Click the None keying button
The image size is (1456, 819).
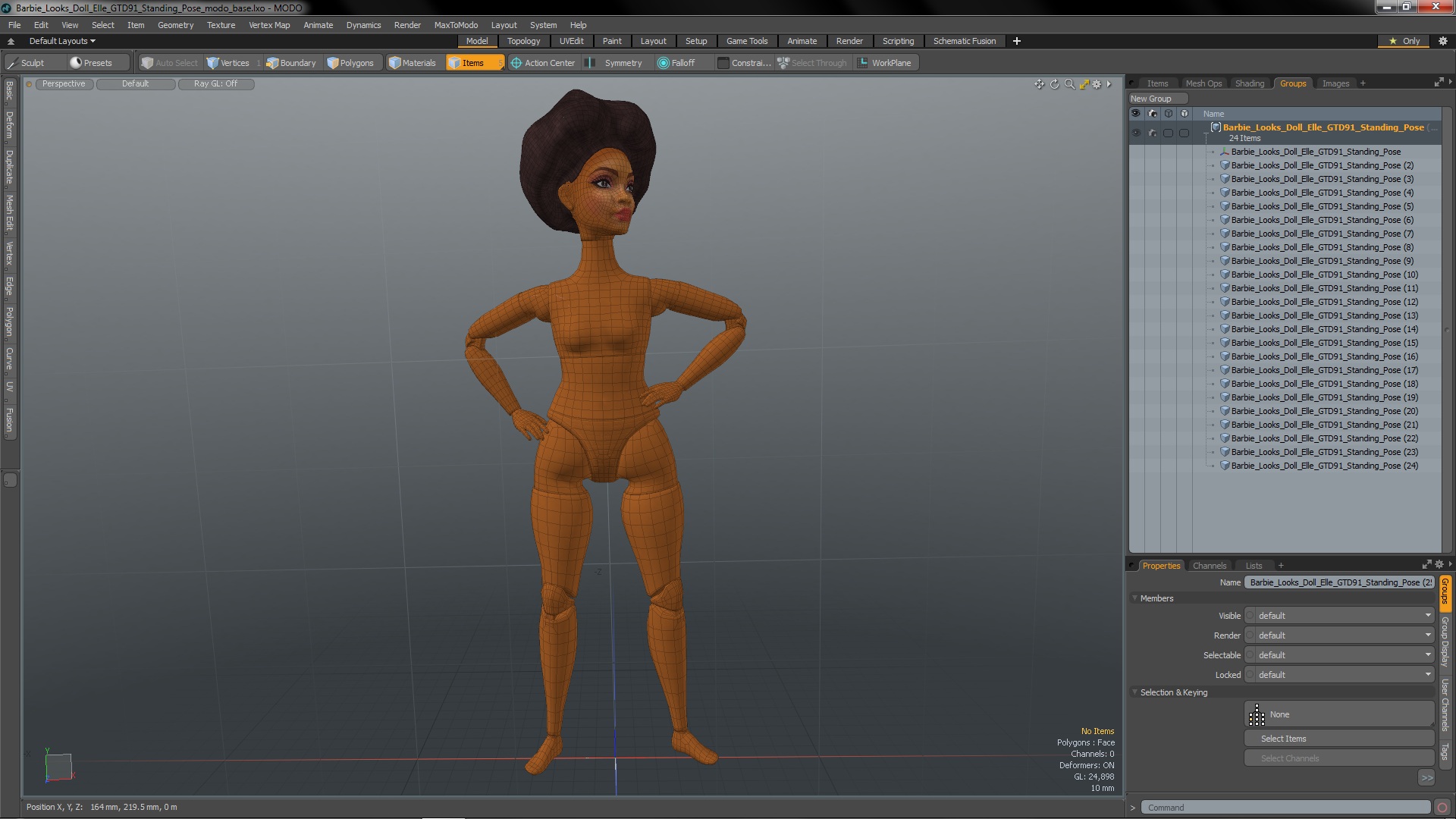(1339, 714)
